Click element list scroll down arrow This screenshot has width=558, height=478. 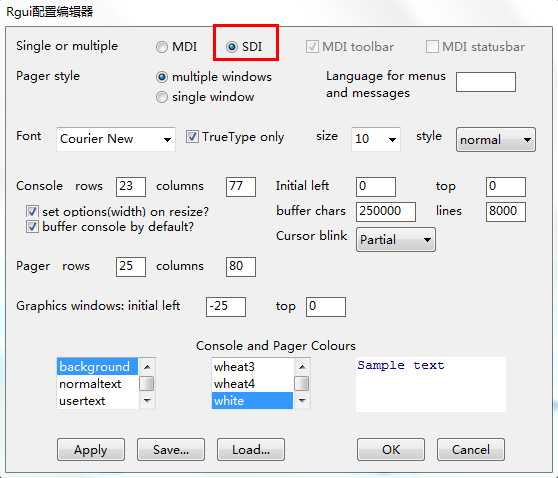(147, 401)
